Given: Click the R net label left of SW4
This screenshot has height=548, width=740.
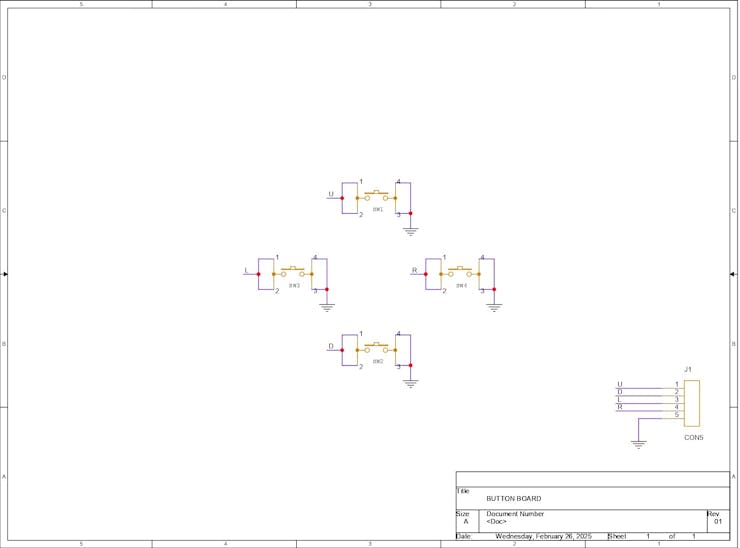Looking at the screenshot, I should point(414,270).
